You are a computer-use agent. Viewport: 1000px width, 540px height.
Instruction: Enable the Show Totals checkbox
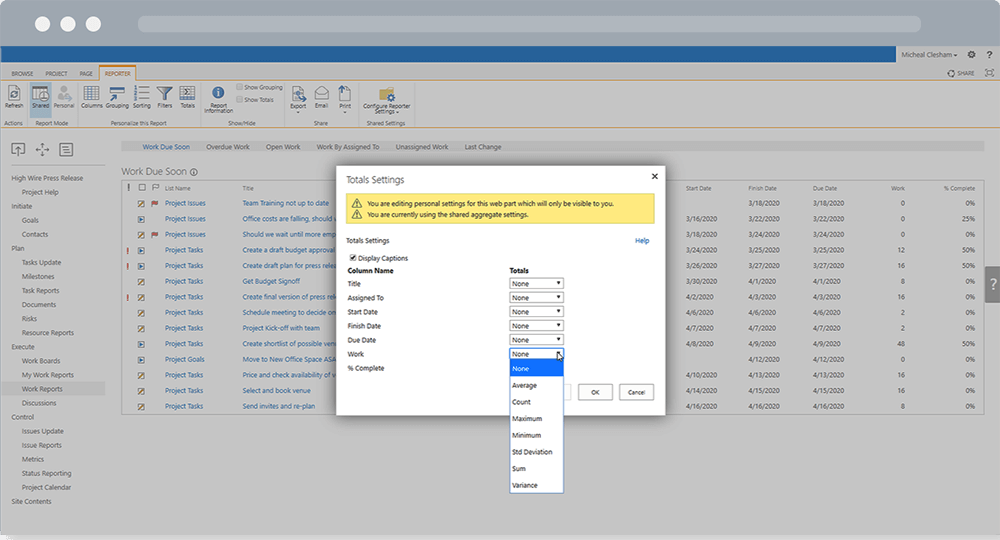[239, 100]
